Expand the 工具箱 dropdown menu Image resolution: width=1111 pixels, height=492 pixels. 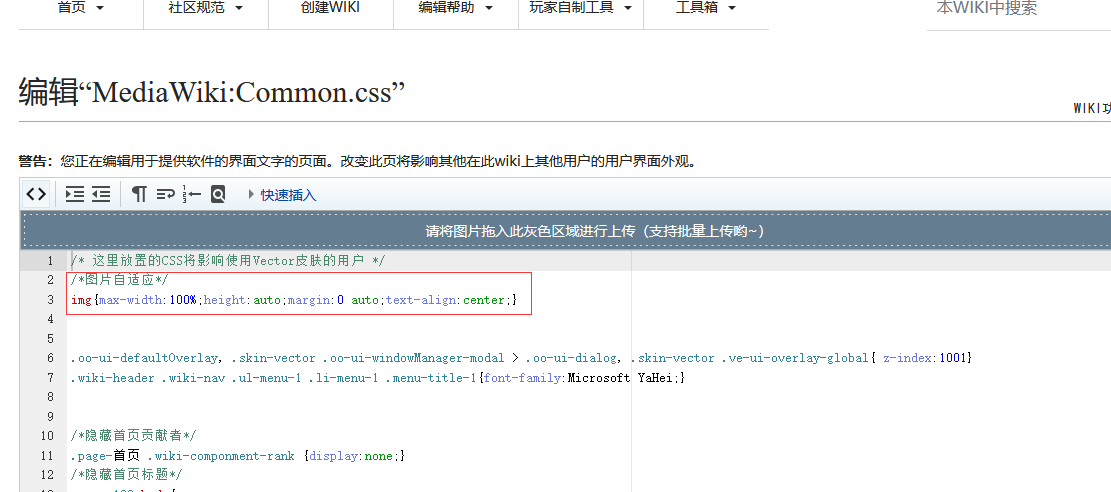pyautogui.click(x=705, y=8)
